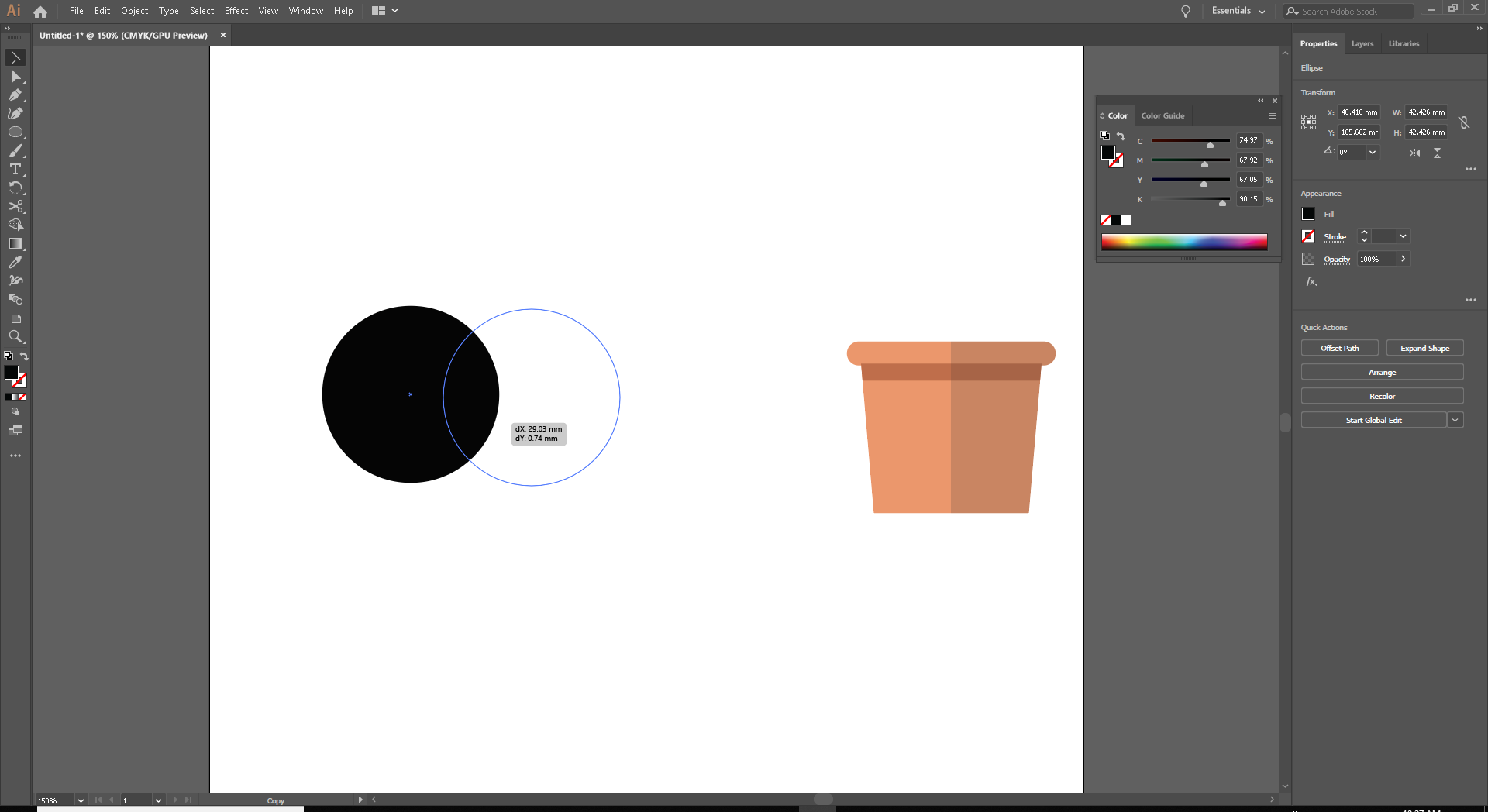Open the Discover lightbulb icon
1488x812 pixels.
click(1185, 12)
